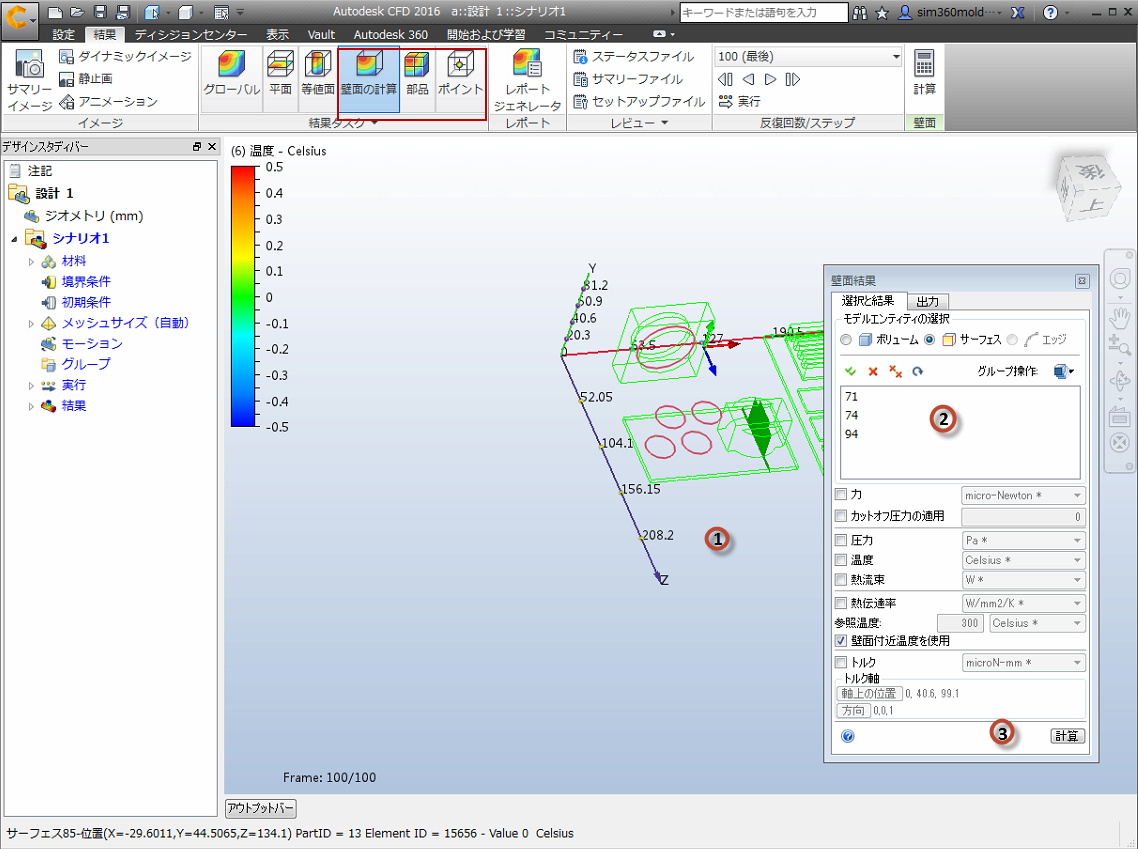Screen dimensions: 1138x849
Task: Click the 実行 run button in ribbon
Action: tap(740, 102)
